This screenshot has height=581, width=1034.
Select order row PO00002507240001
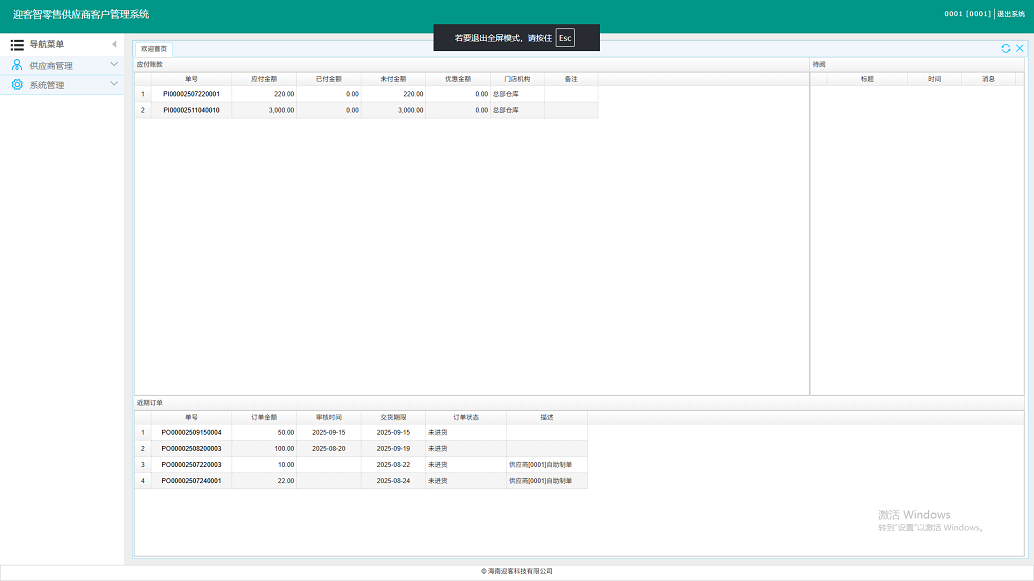(x=191, y=481)
